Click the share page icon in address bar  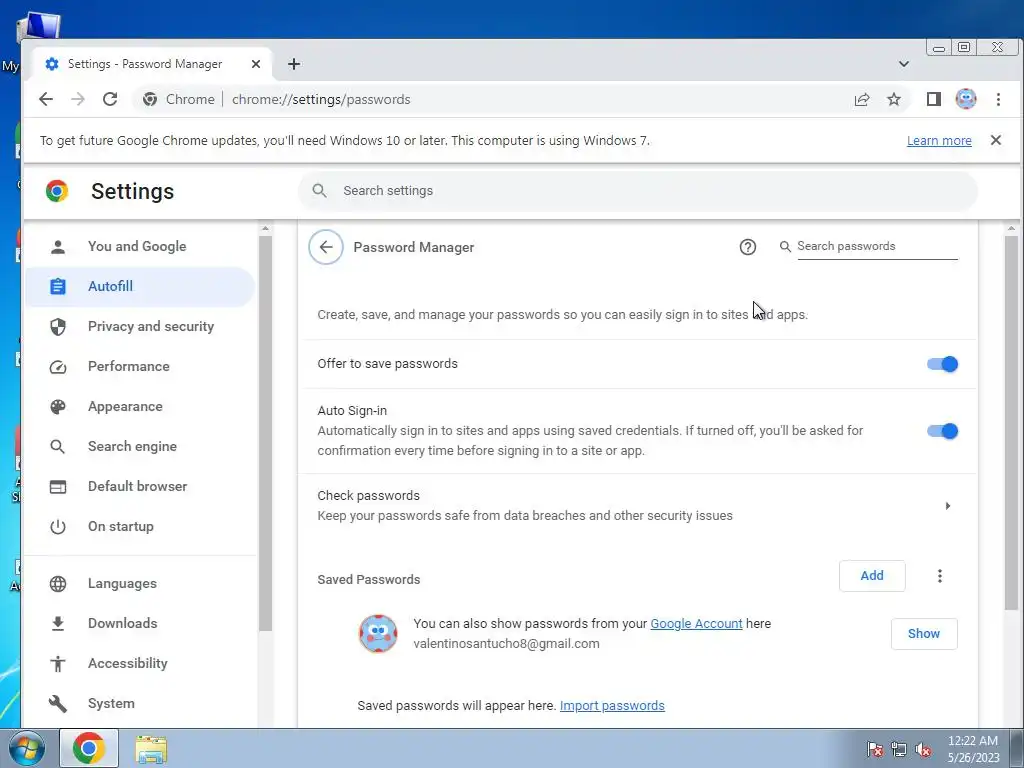(862, 99)
